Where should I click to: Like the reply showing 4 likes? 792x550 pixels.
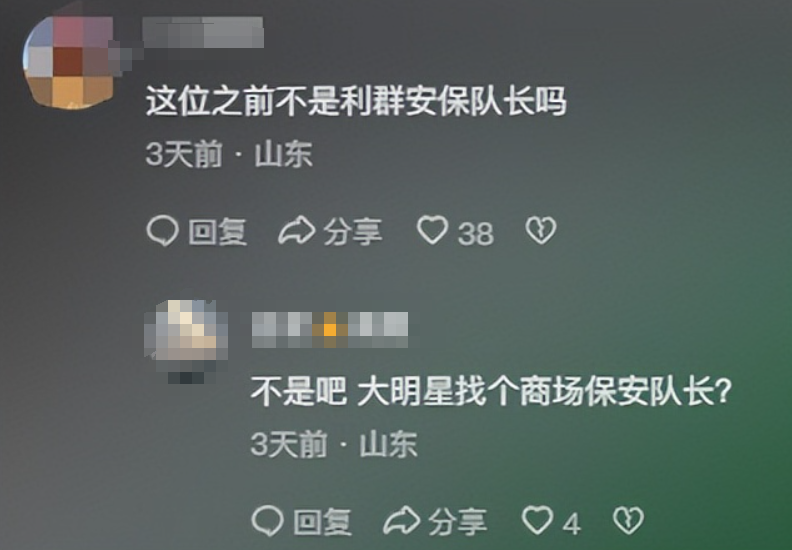(537, 520)
